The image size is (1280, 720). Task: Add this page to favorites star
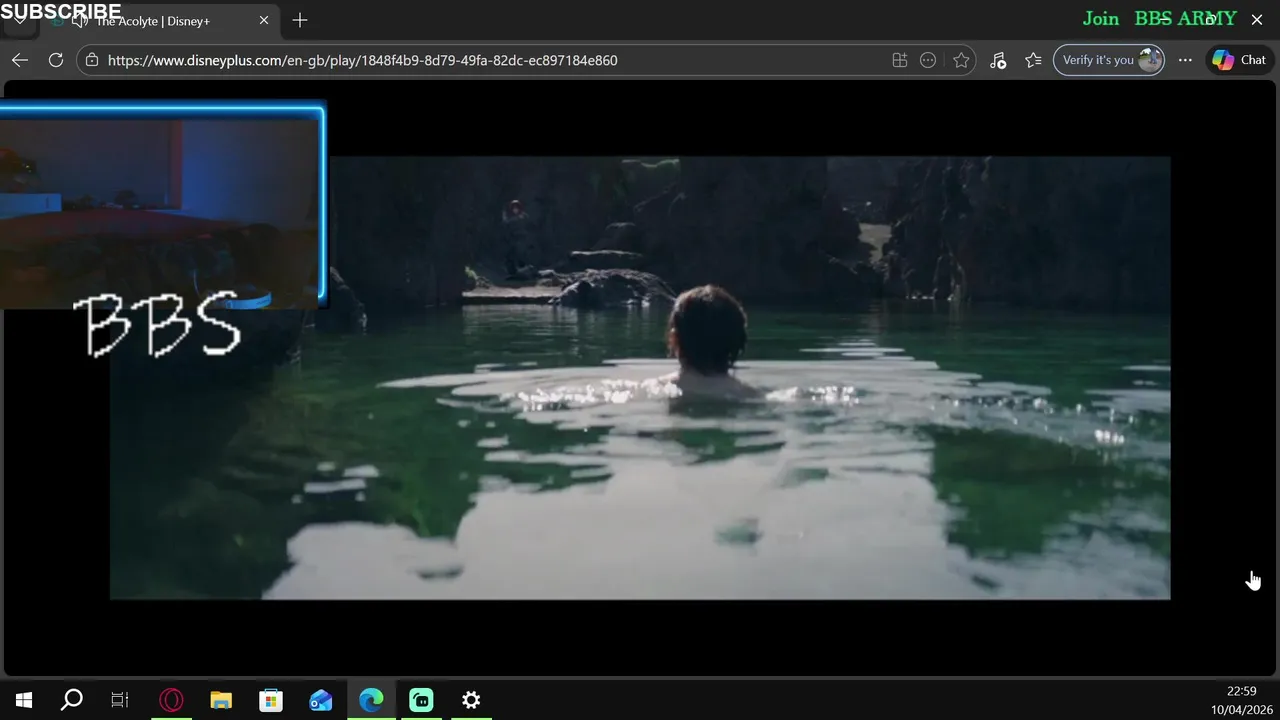pos(961,60)
